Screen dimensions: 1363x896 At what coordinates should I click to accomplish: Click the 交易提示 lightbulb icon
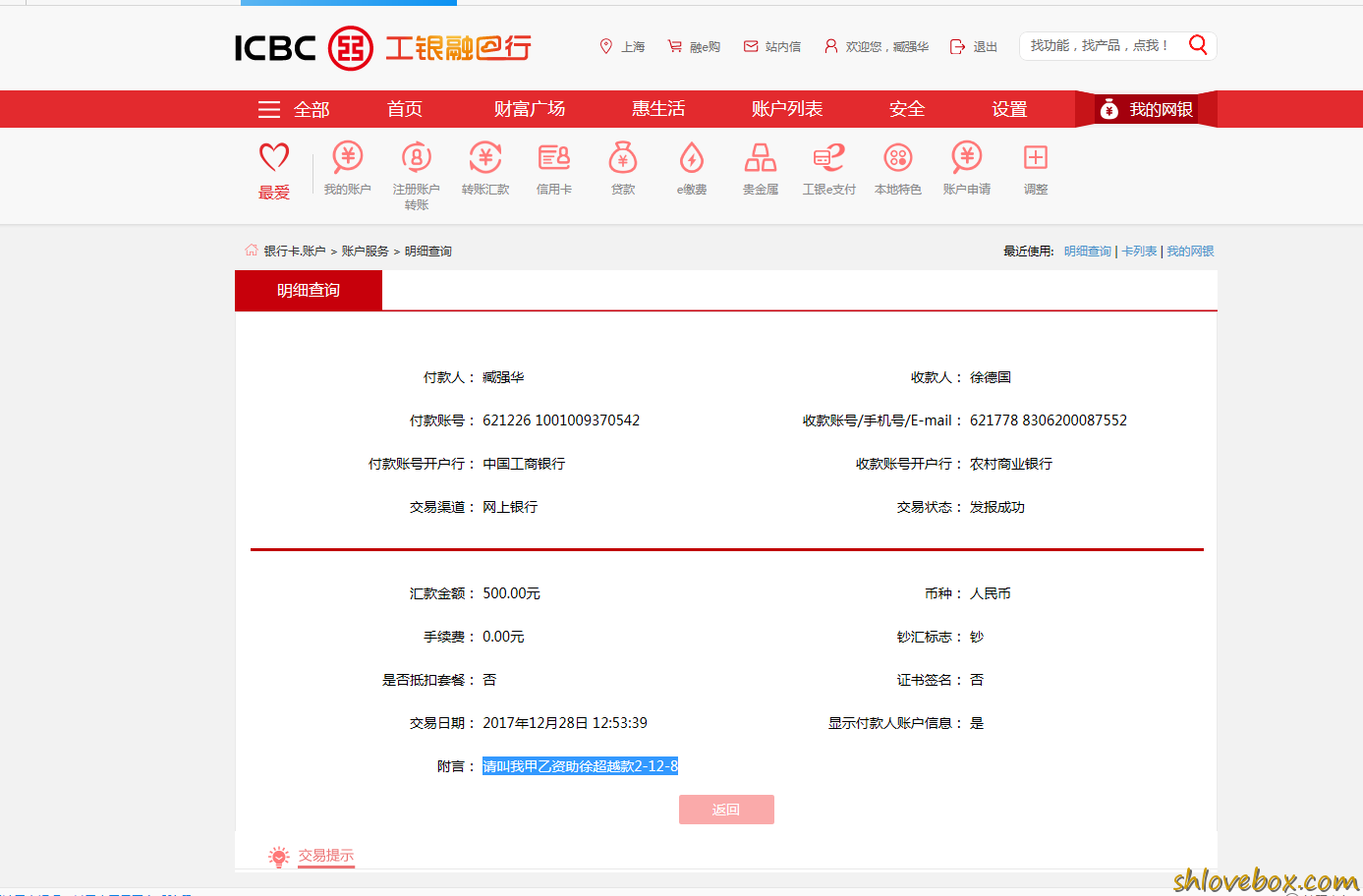point(279,857)
